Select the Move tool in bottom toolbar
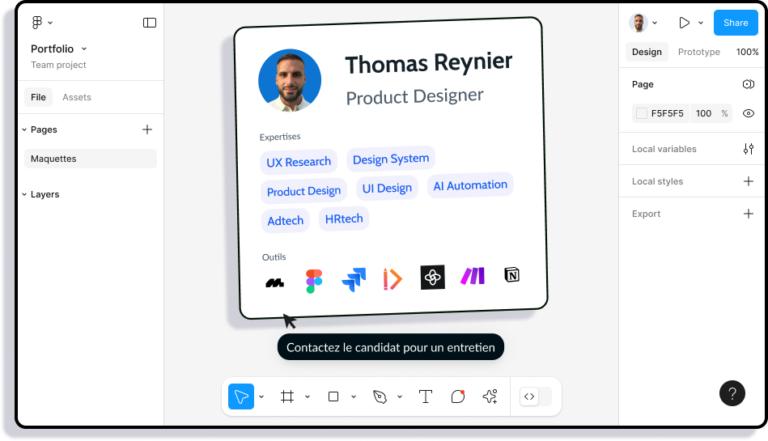 [241, 396]
